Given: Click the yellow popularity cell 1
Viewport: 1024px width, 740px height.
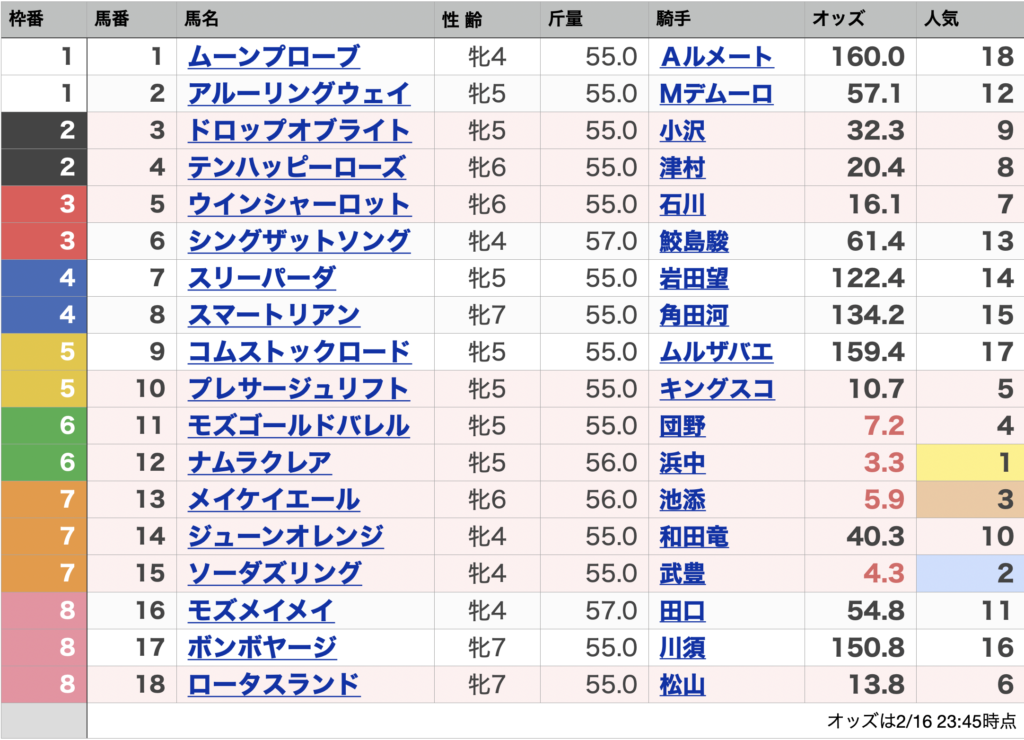Looking at the screenshot, I should click(970, 463).
